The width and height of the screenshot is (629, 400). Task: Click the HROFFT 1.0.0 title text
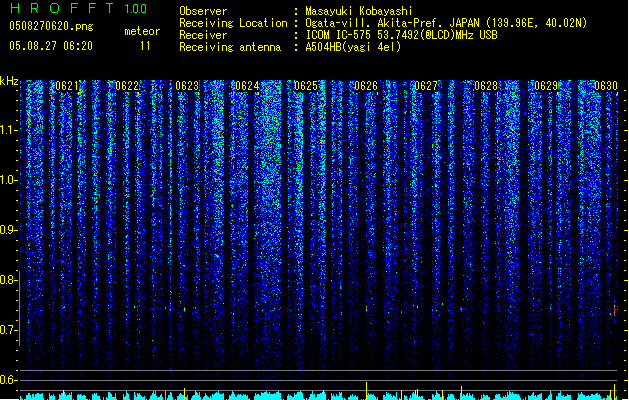pos(79,8)
